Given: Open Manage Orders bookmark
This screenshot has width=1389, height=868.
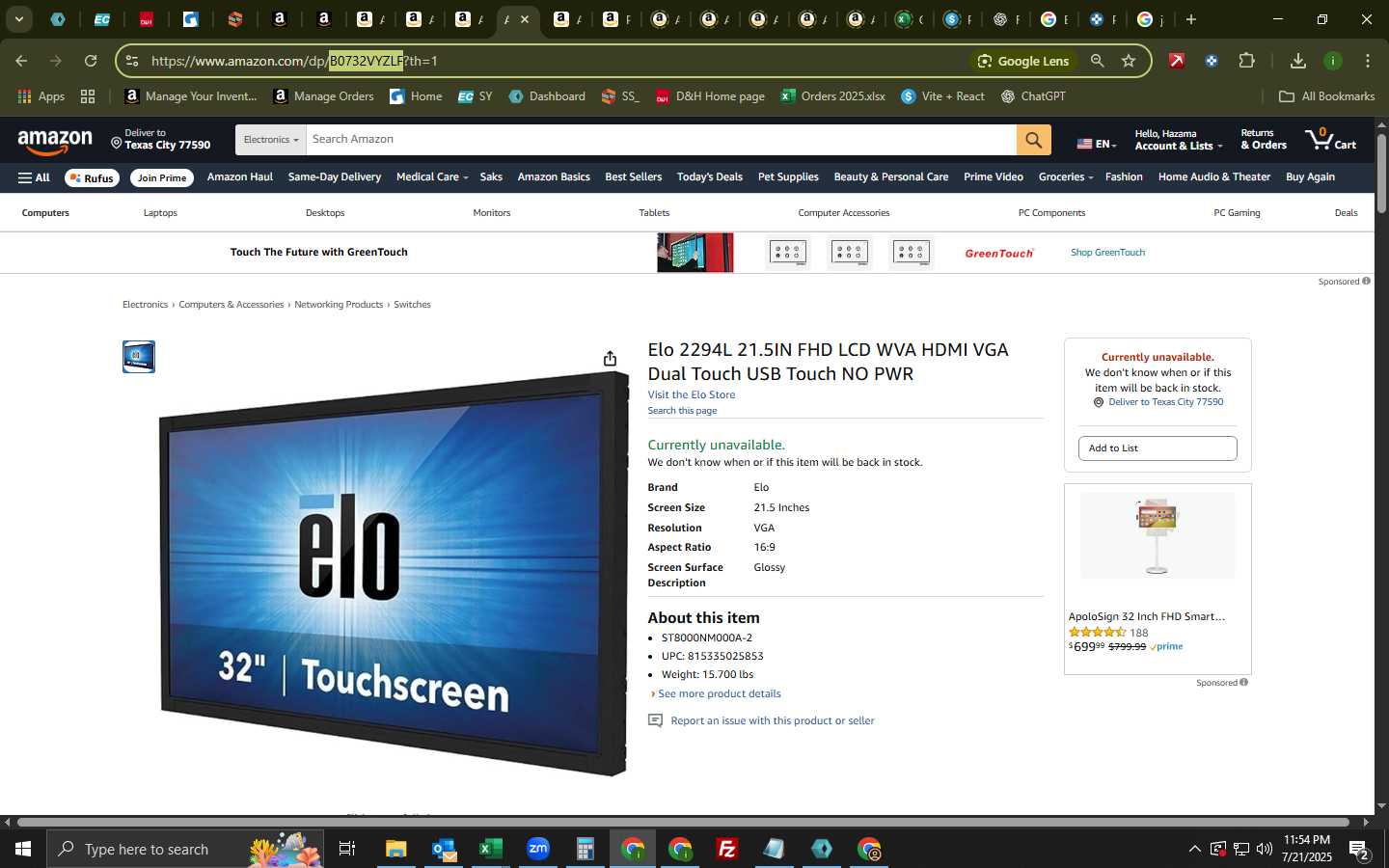Looking at the screenshot, I should point(323,96).
